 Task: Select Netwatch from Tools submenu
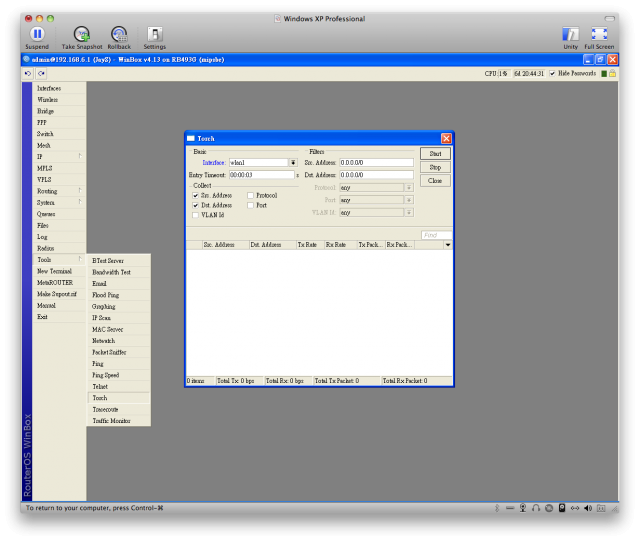coord(119,341)
